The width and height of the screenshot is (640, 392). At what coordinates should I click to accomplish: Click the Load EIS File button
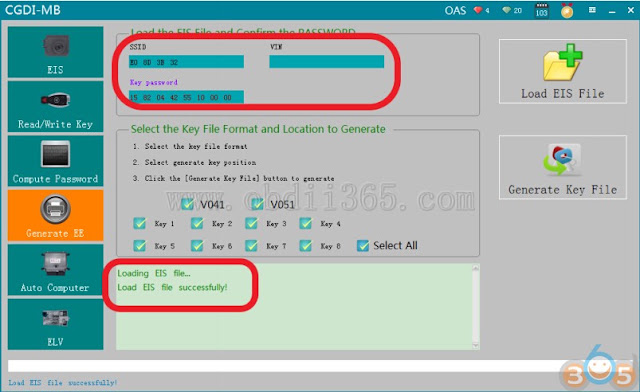point(562,71)
